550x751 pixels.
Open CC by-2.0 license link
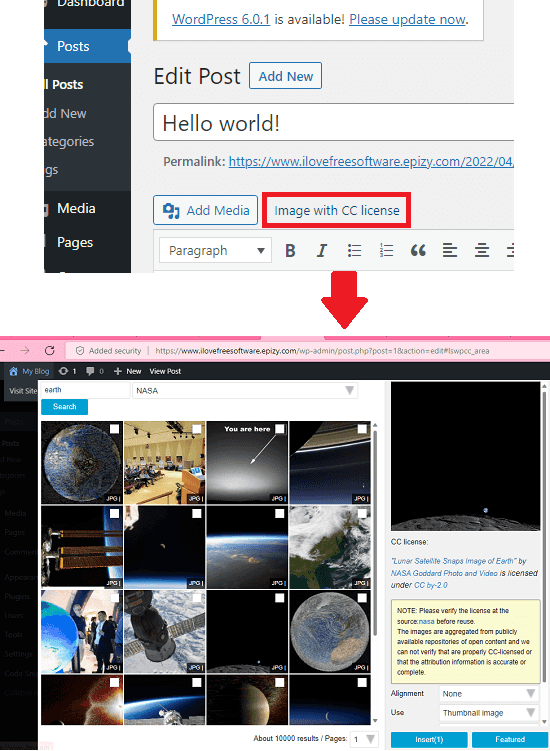coord(431,585)
